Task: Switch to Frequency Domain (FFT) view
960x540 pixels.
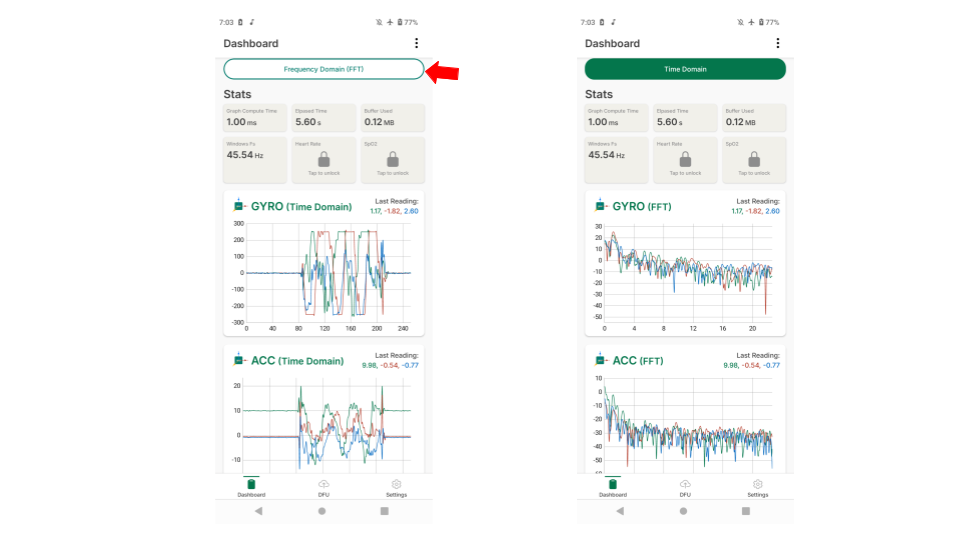Action: tap(324, 69)
